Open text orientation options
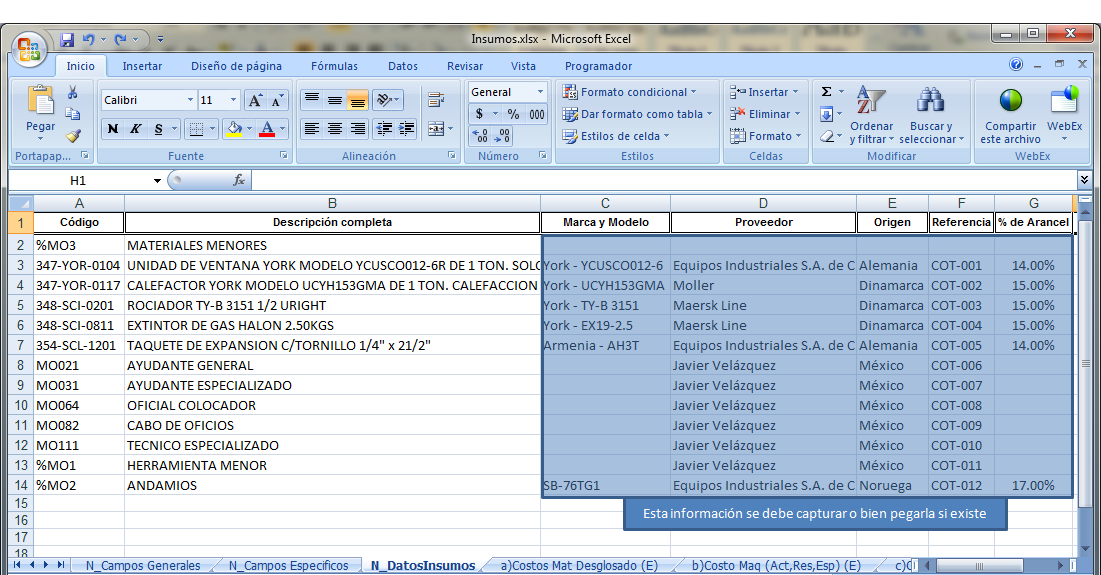Screen dimensions: 1101x575 [x=388, y=100]
